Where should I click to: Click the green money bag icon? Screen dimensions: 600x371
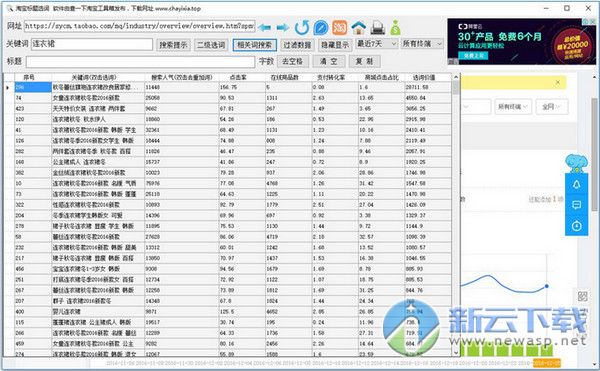tap(395, 28)
